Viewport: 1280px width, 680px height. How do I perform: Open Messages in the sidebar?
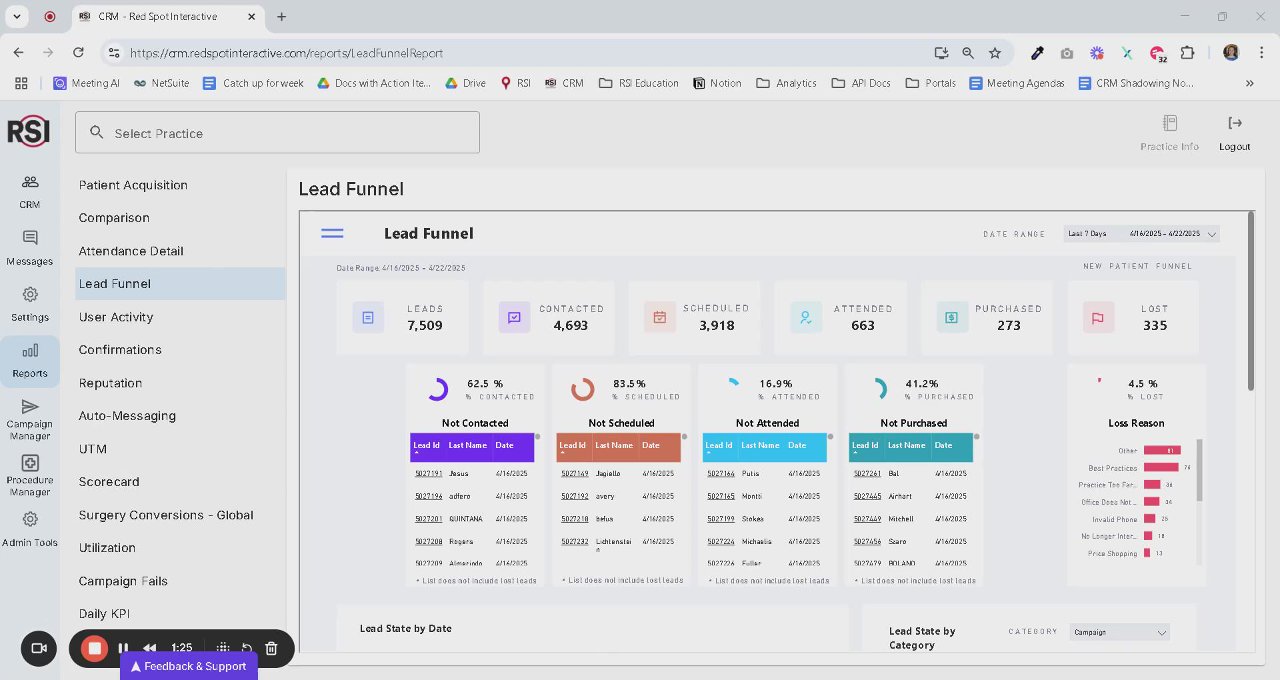[x=30, y=248]
